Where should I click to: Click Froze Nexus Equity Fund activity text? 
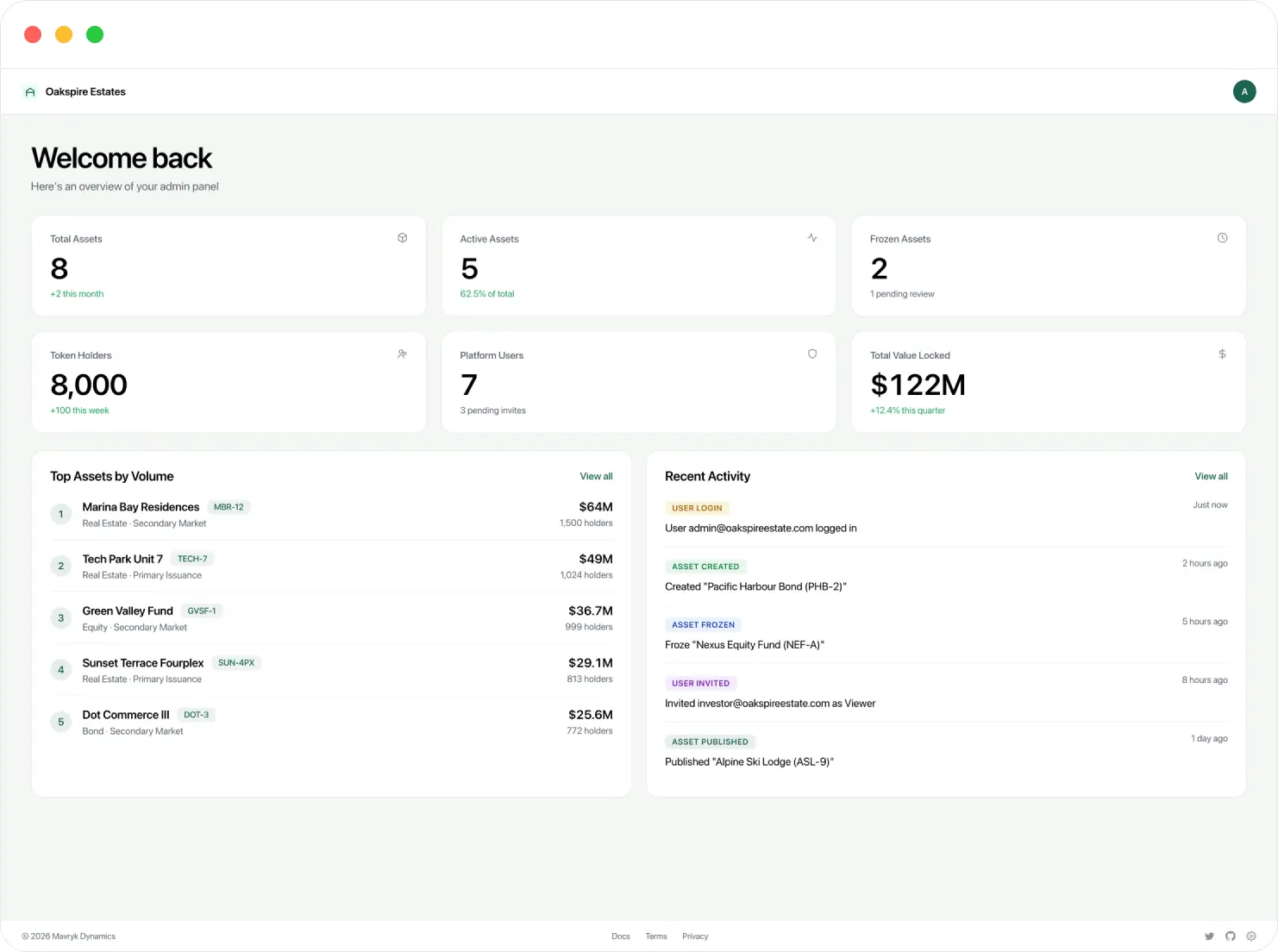[744, 645]
